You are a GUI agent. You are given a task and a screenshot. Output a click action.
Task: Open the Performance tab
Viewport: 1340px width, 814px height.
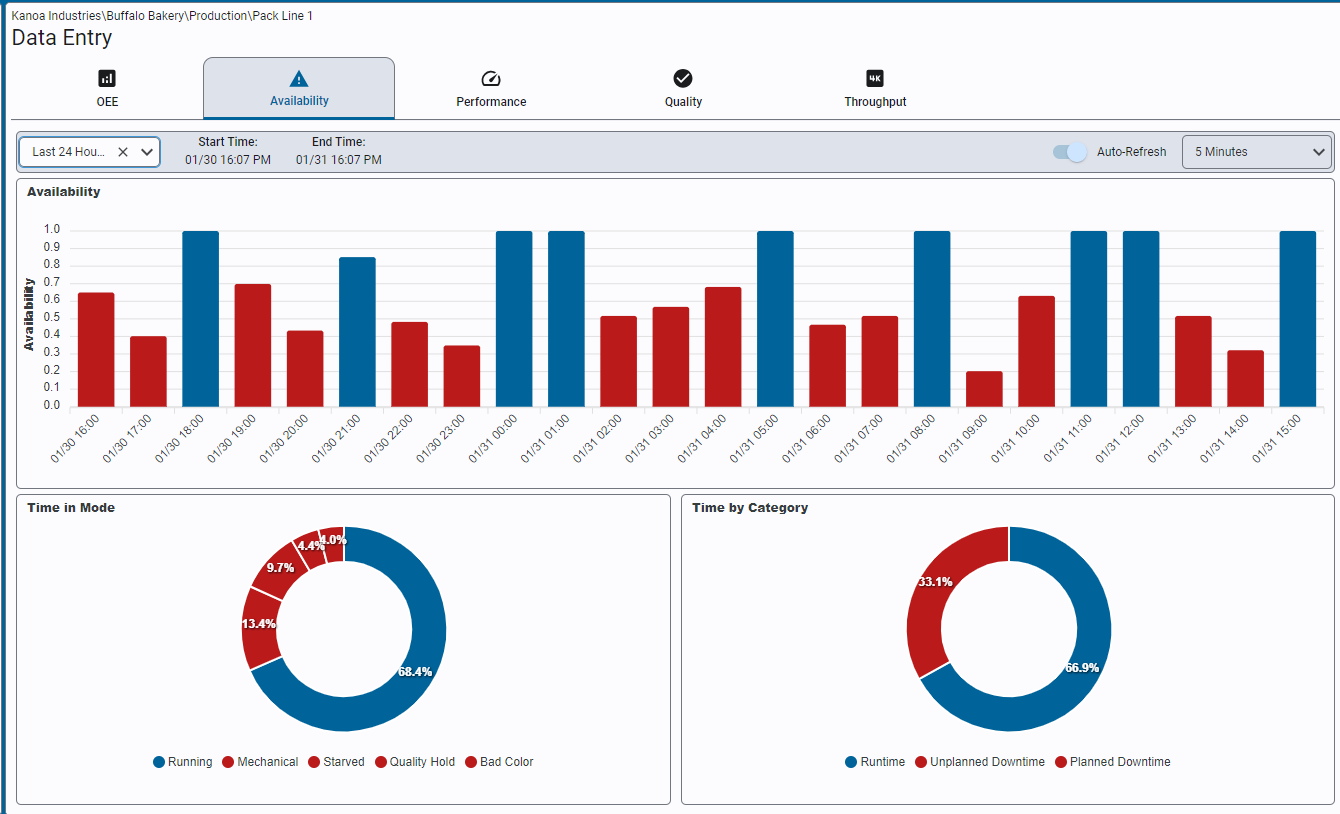[x=491, y=88]
